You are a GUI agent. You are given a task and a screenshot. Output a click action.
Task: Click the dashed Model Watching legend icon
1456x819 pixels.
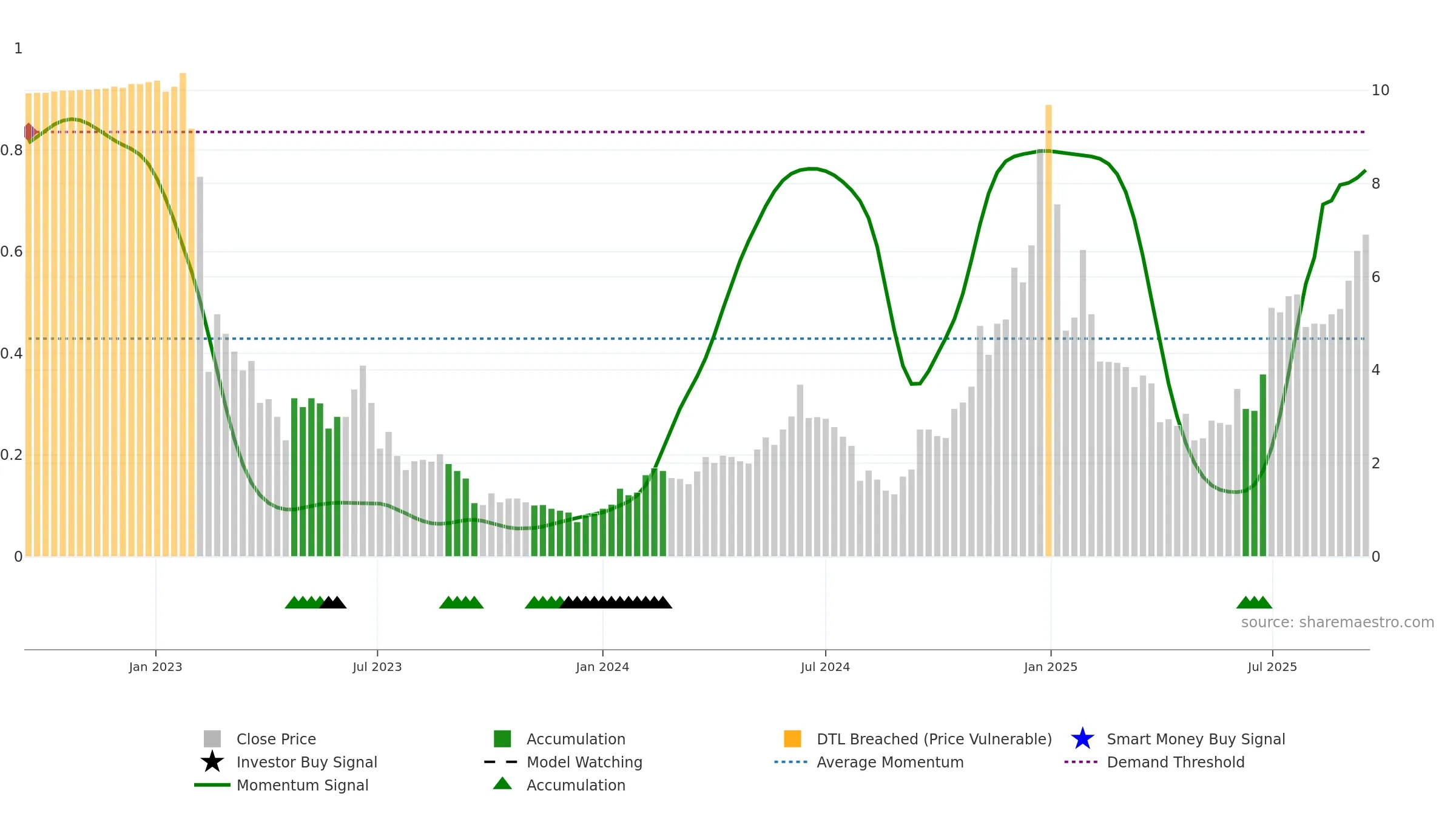coord(501,762)
